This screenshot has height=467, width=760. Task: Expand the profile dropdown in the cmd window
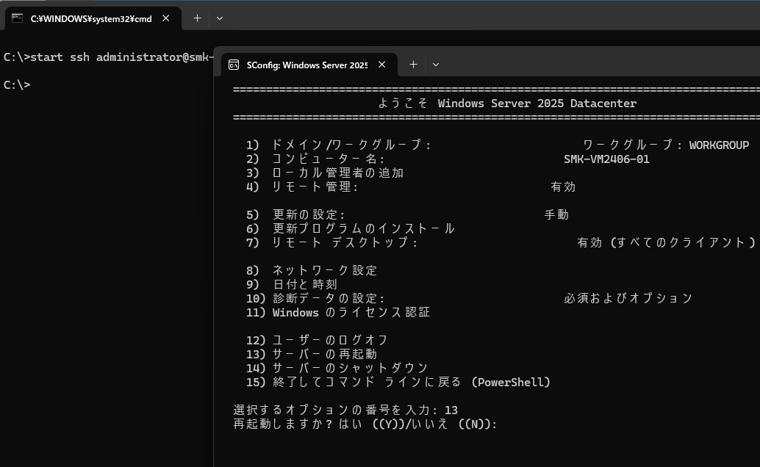pos(220,18)
